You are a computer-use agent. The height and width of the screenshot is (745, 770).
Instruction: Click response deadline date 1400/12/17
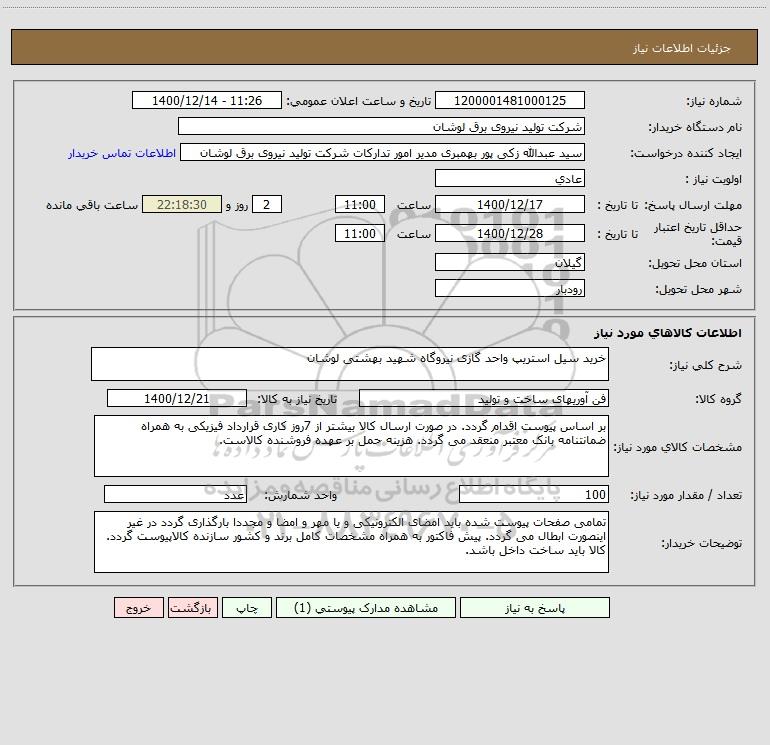510,204
